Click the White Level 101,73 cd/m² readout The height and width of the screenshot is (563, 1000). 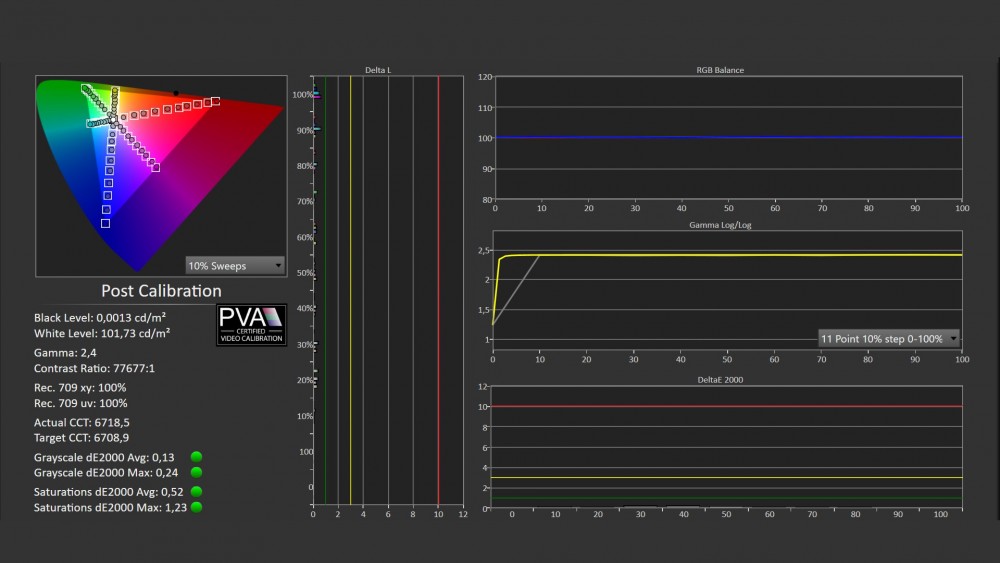point(102,331)
